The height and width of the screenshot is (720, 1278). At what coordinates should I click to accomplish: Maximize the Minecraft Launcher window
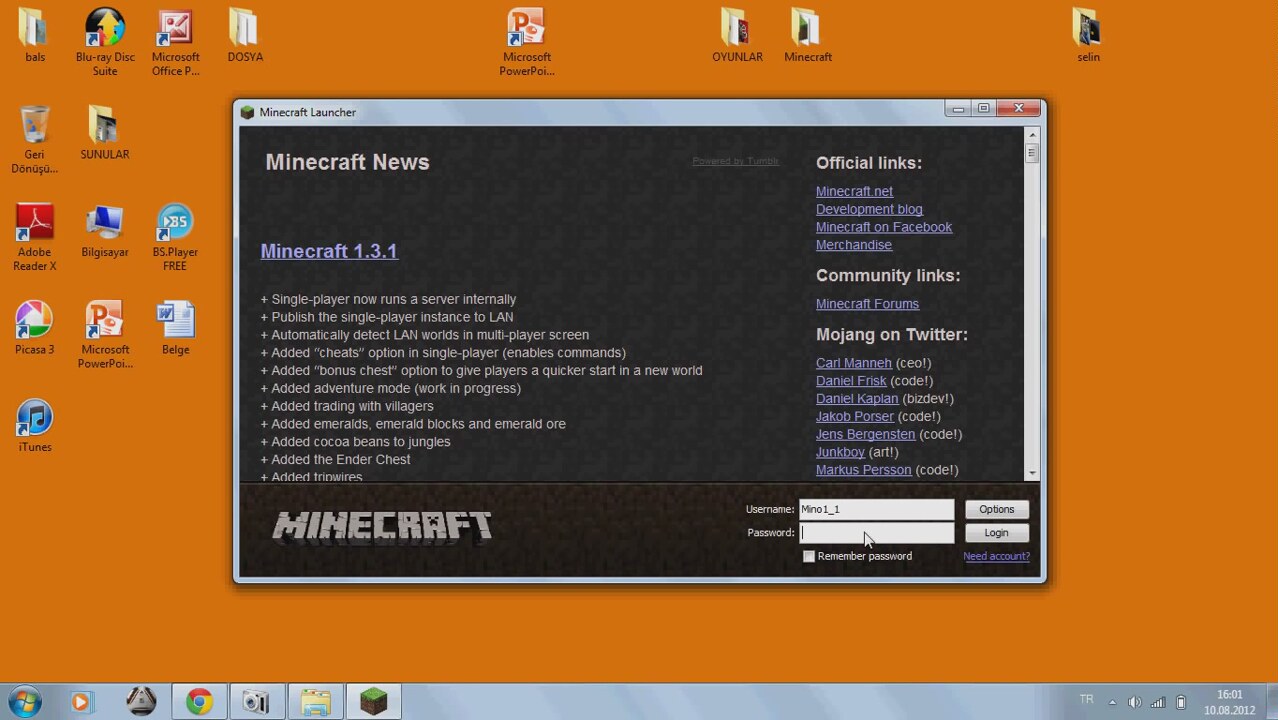983,108
